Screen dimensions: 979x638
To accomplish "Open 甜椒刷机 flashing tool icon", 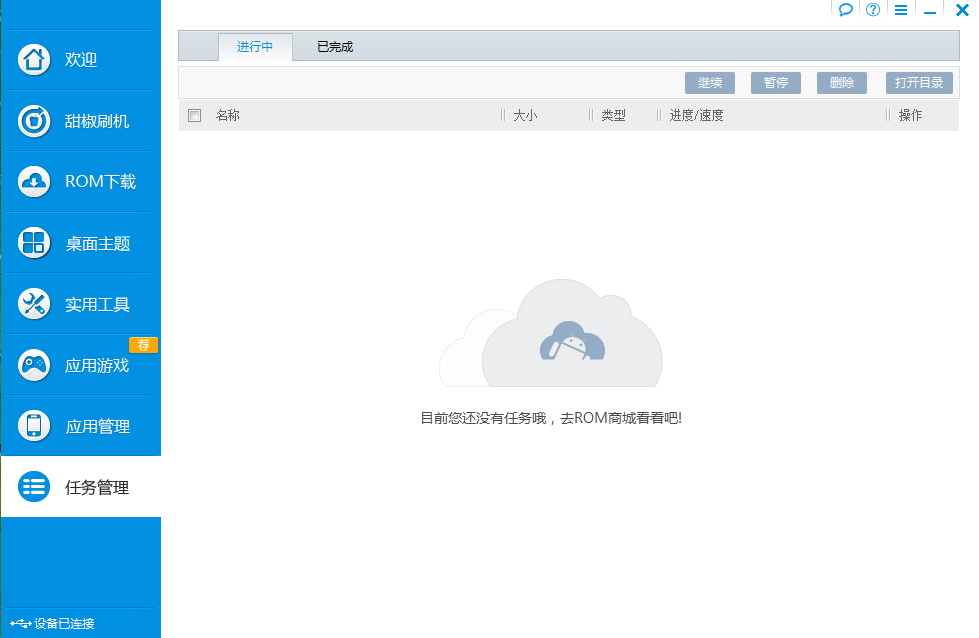I will pyautogui.click(x=34, y=121).
